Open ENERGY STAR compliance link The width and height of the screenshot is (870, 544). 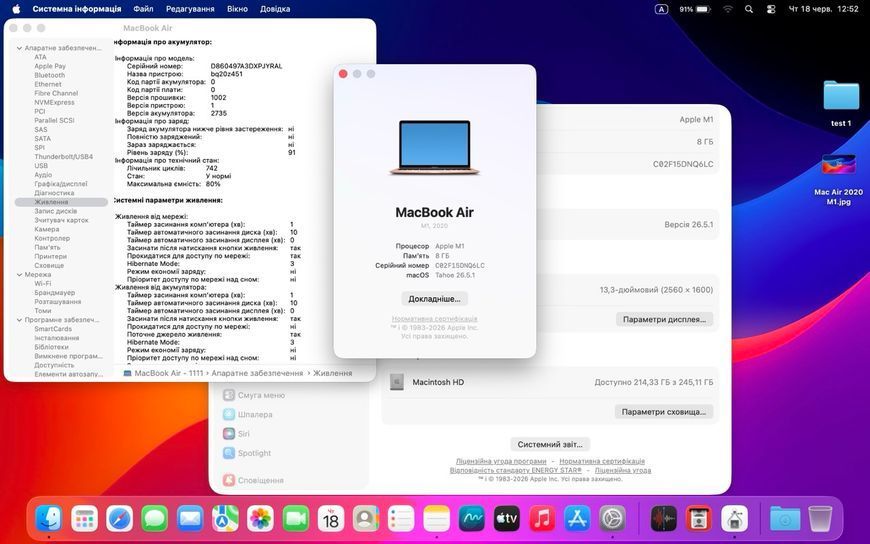(515, 470)
